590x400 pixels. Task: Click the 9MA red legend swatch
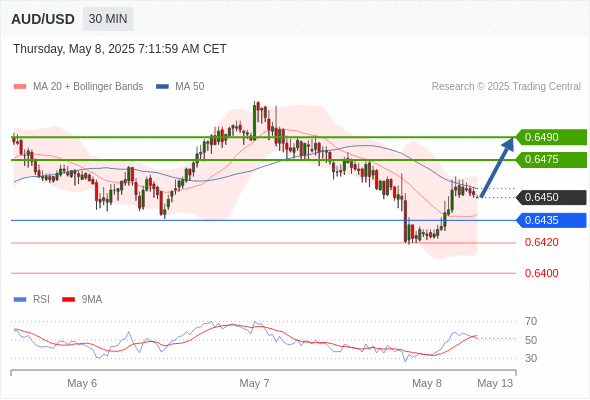click(x=68, y=300)
